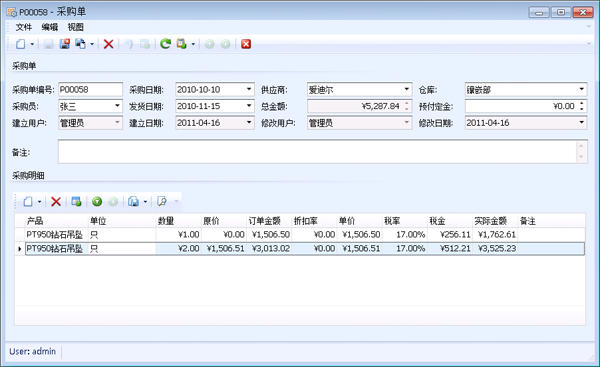Click window-with-green-dot icon in 采购明细 toolbar

point(77,201)
